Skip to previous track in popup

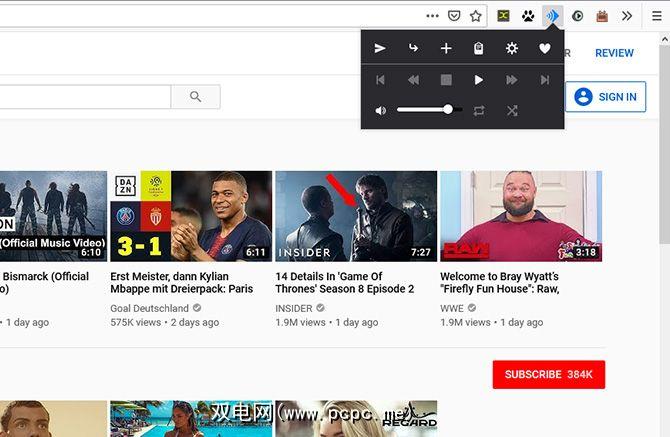point(380,80)
